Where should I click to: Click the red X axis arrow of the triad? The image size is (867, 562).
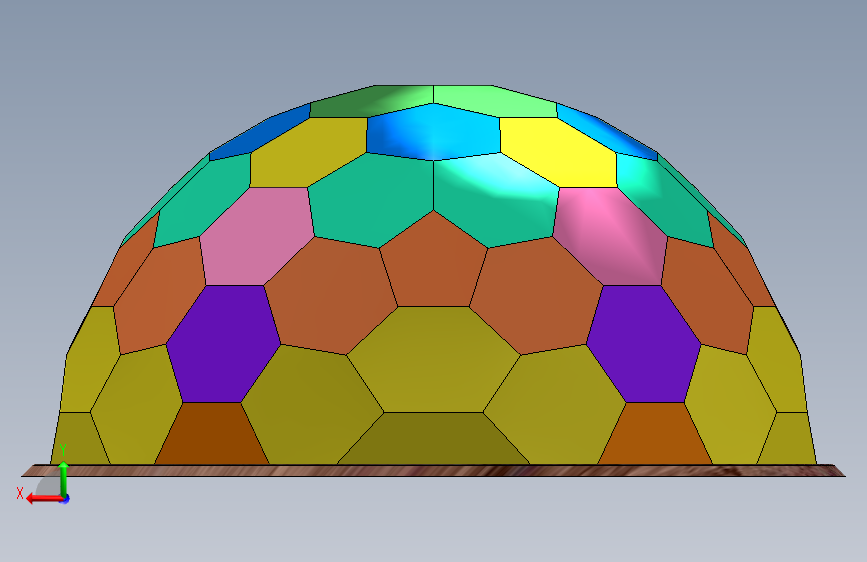(43, 499)
